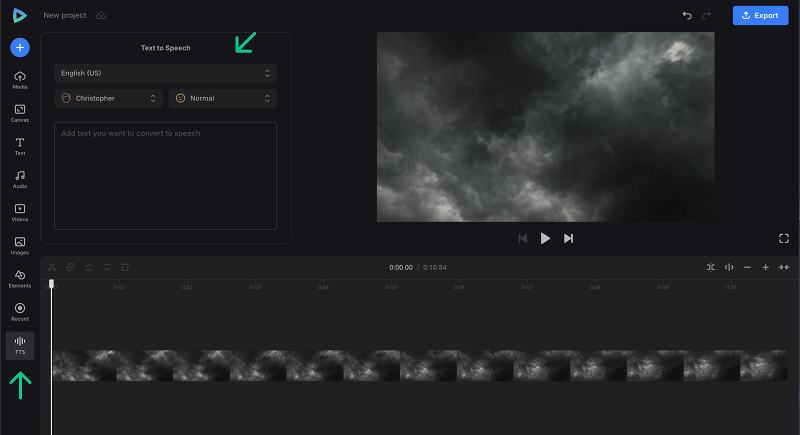Click the text to speech input box
This screenshot has height=435, width=800.
tap(165, 175)
